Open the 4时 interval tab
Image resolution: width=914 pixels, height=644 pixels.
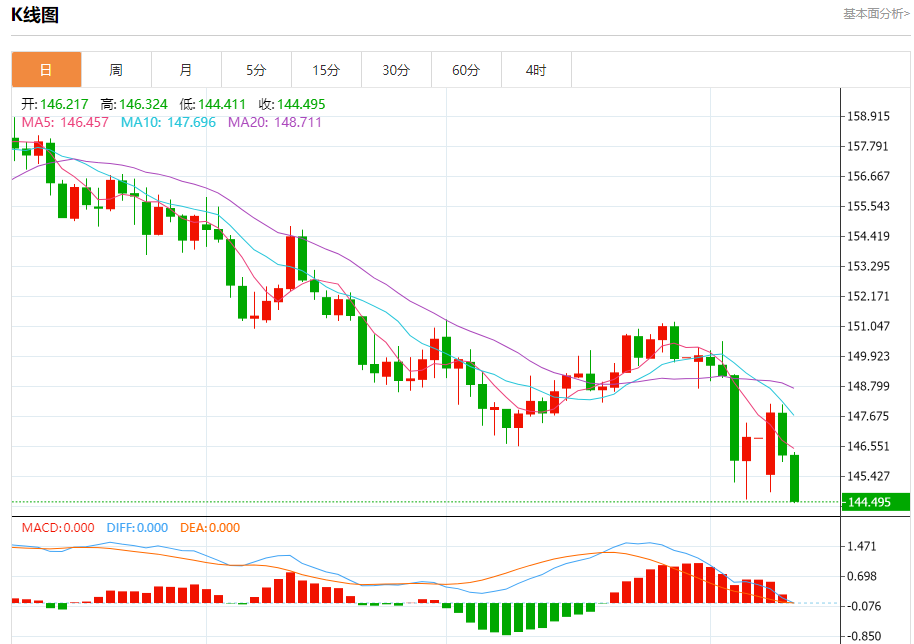(536, 70)
